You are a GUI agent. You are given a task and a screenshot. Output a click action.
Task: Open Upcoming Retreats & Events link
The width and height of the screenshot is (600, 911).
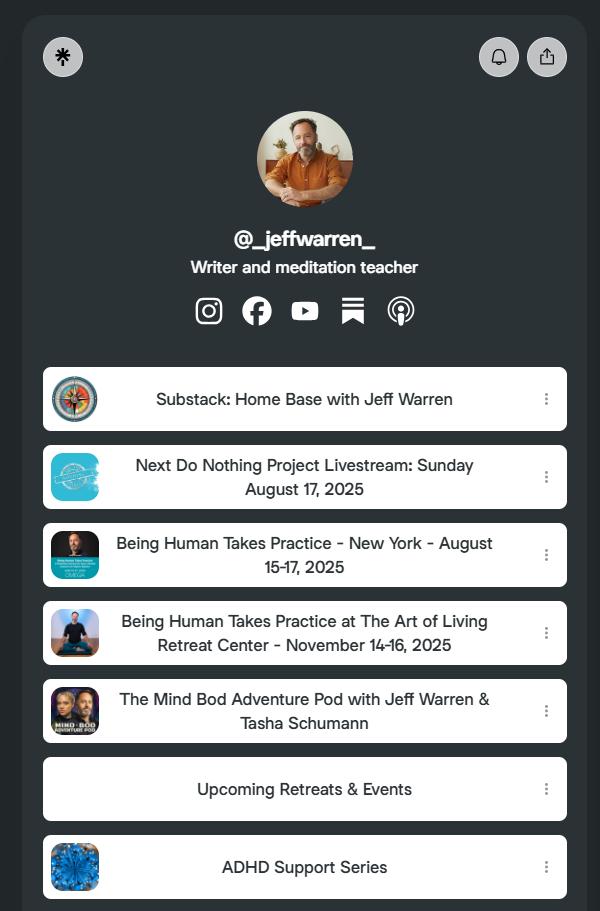[305, 789]
